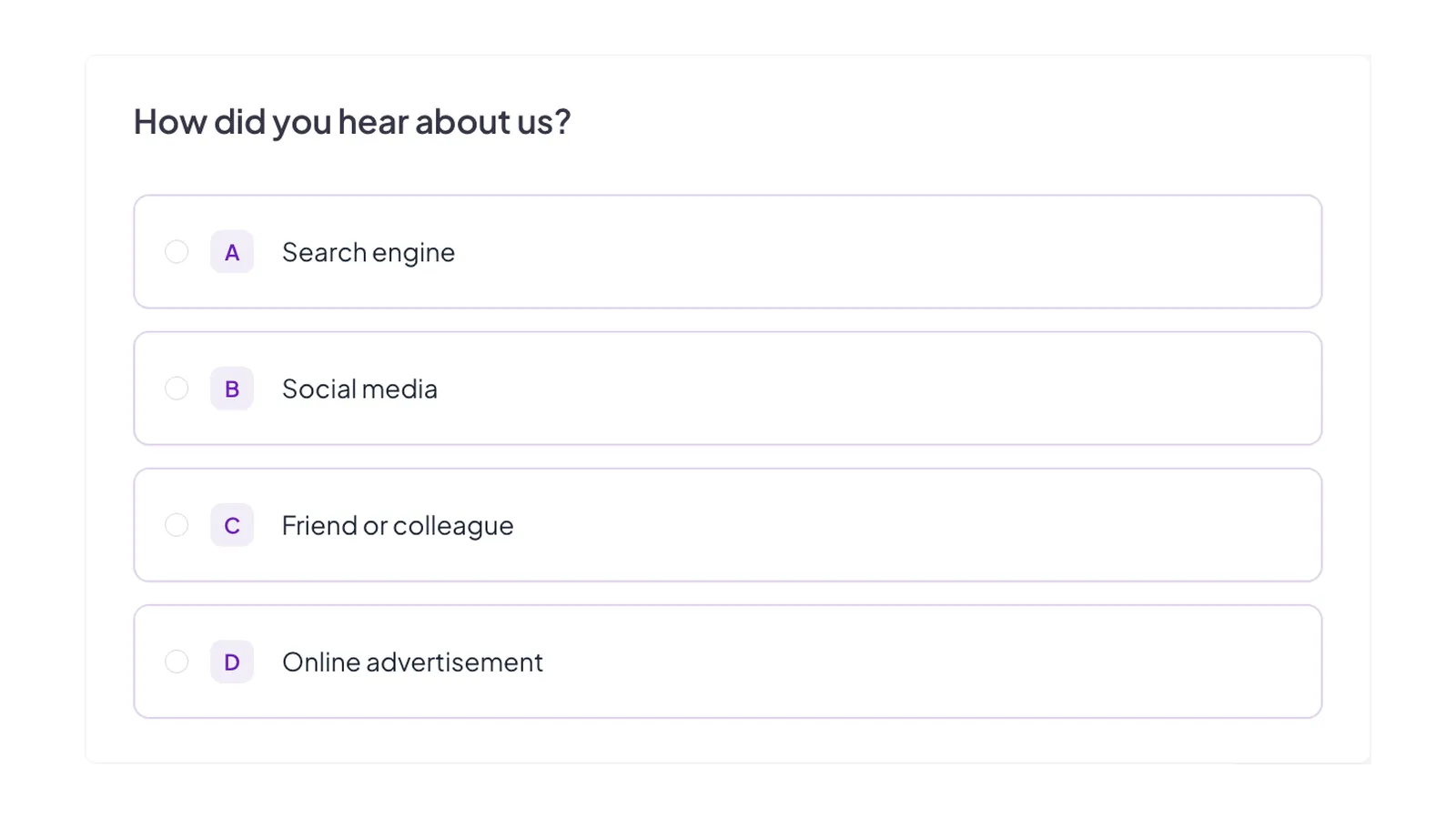Click the 'Friend or colleague' label text
Screen dimensions: 1456x819
(x=398, y=526)
